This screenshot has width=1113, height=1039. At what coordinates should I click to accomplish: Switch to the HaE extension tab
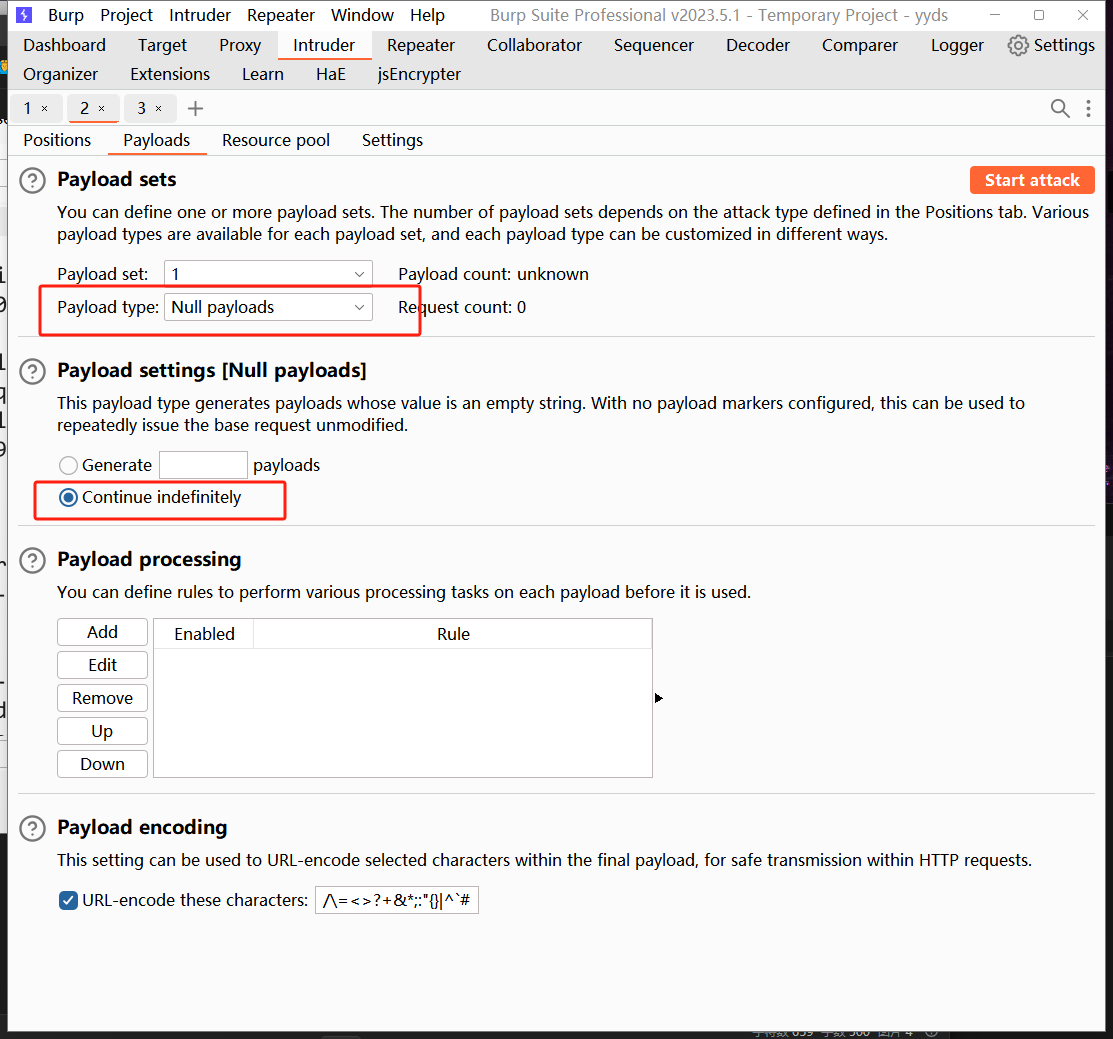coord(331,75)
